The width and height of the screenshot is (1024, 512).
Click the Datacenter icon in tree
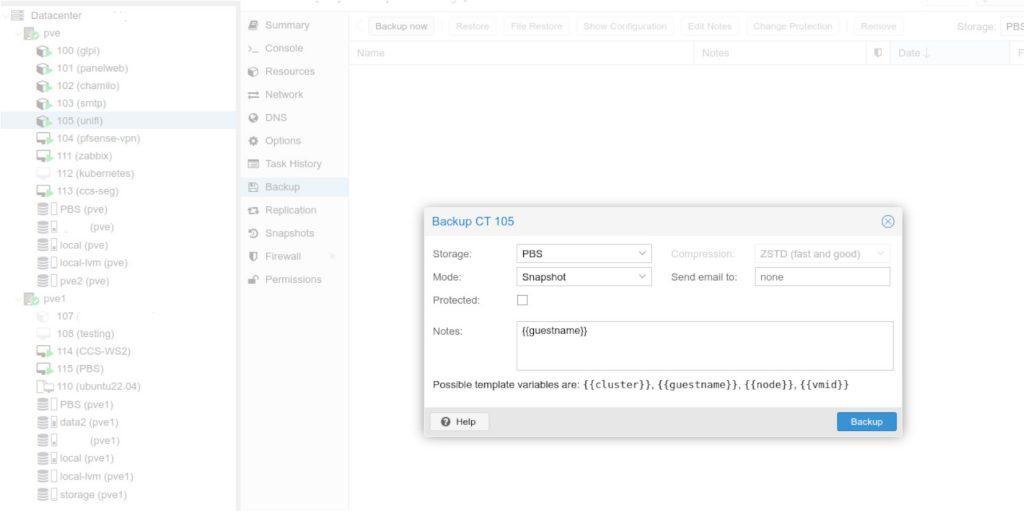[18, 15]
